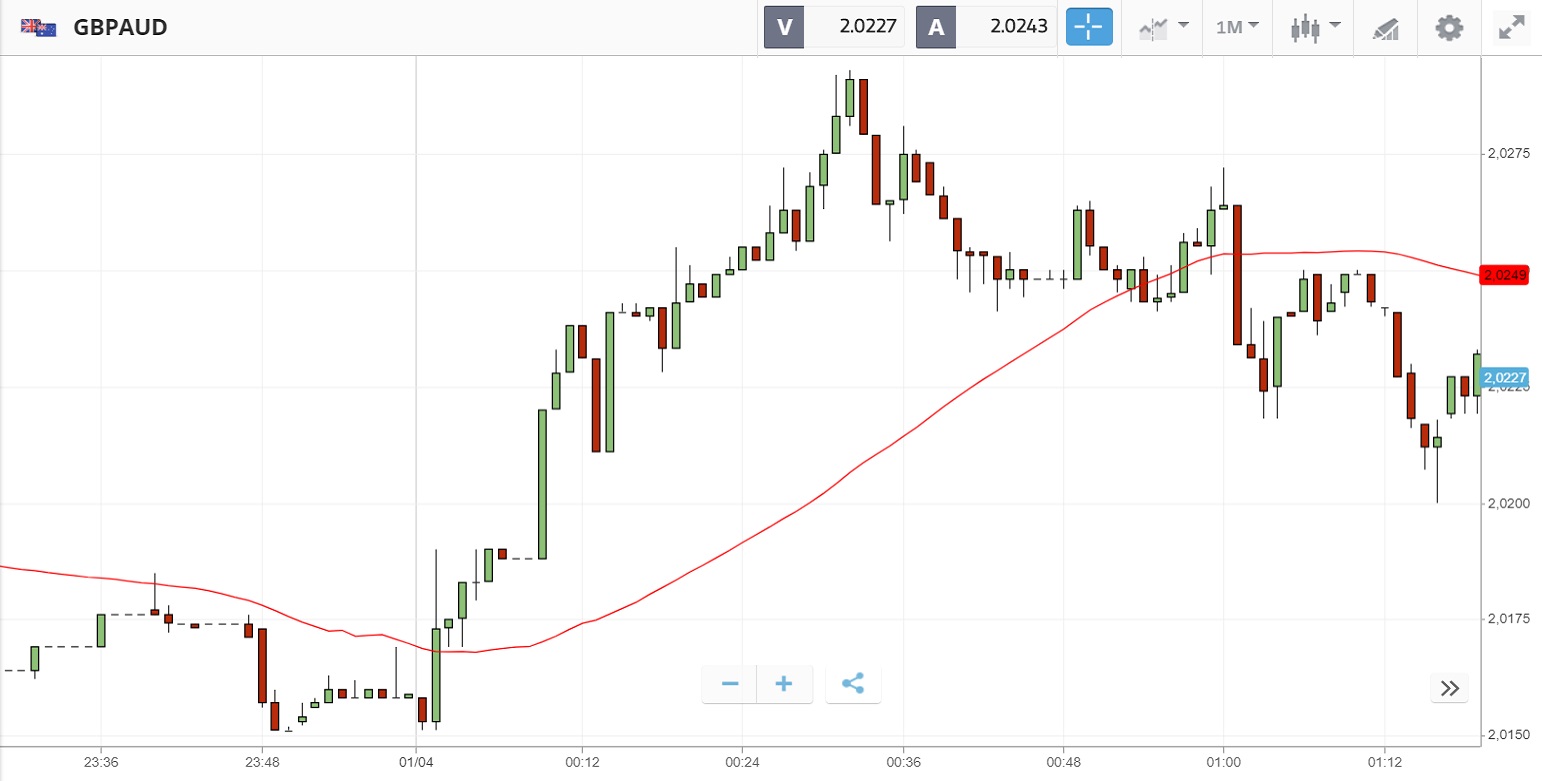
Task: Click the A buy price button
Action: [x=986, y=27]
